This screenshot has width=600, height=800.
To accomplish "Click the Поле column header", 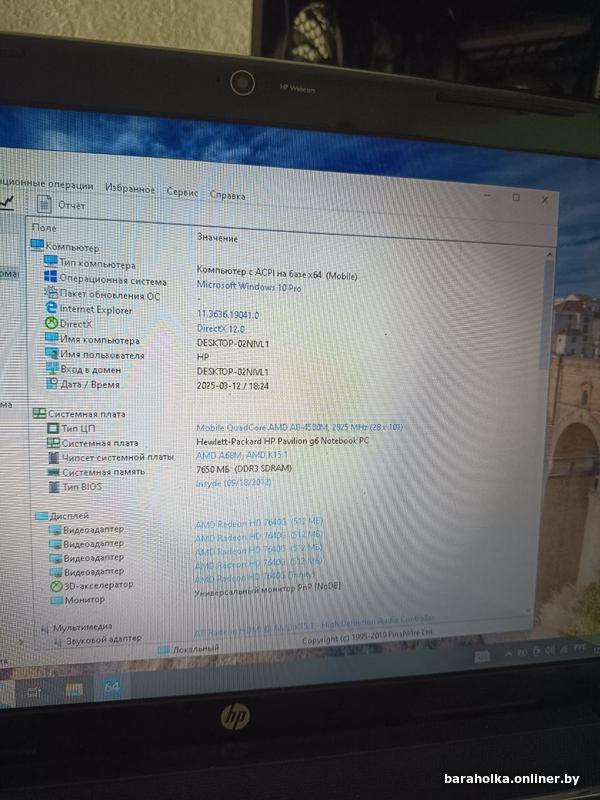I will (44, 228).
